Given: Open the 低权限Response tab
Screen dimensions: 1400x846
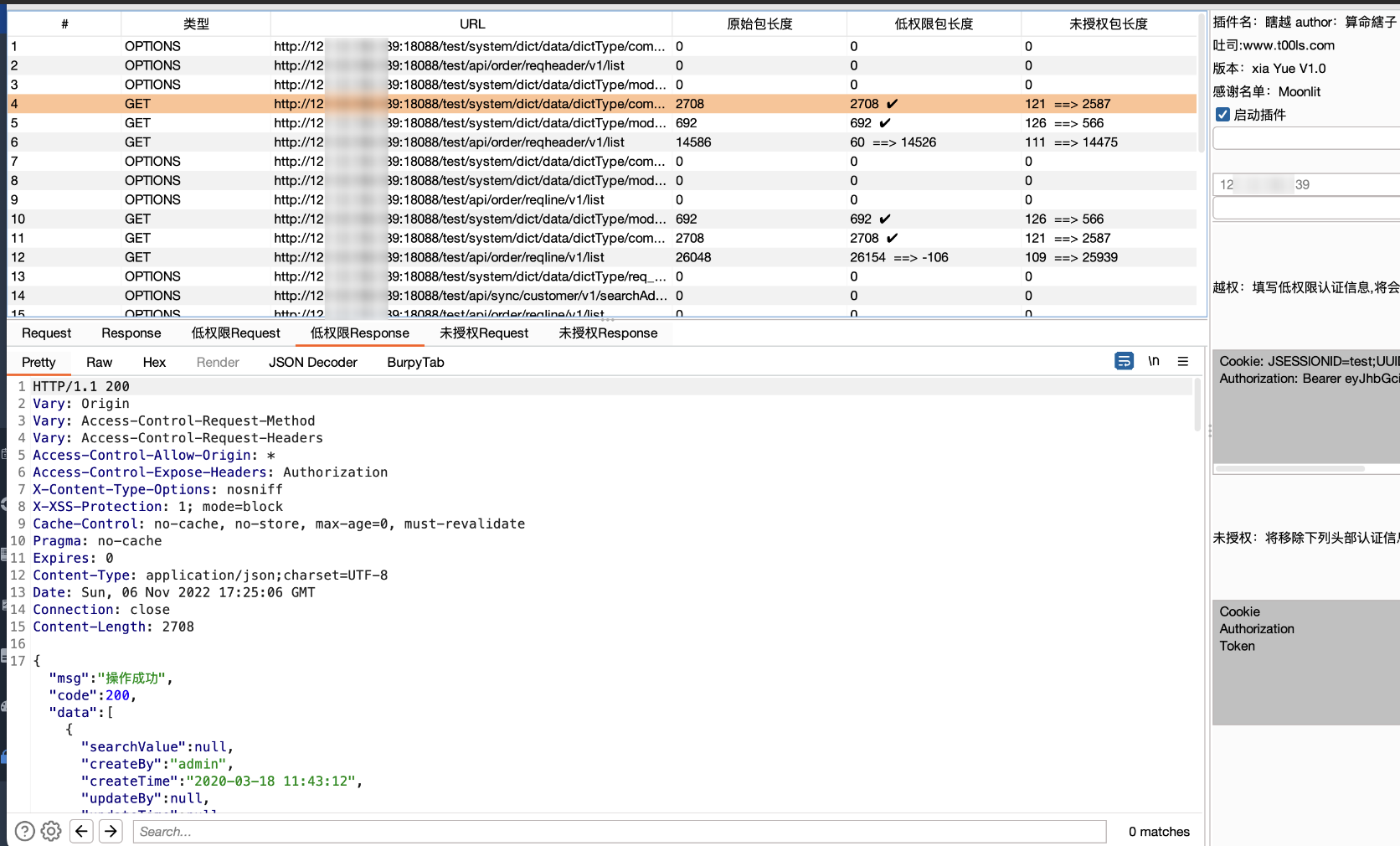Looking at the screenshot, I should [360, 333].
